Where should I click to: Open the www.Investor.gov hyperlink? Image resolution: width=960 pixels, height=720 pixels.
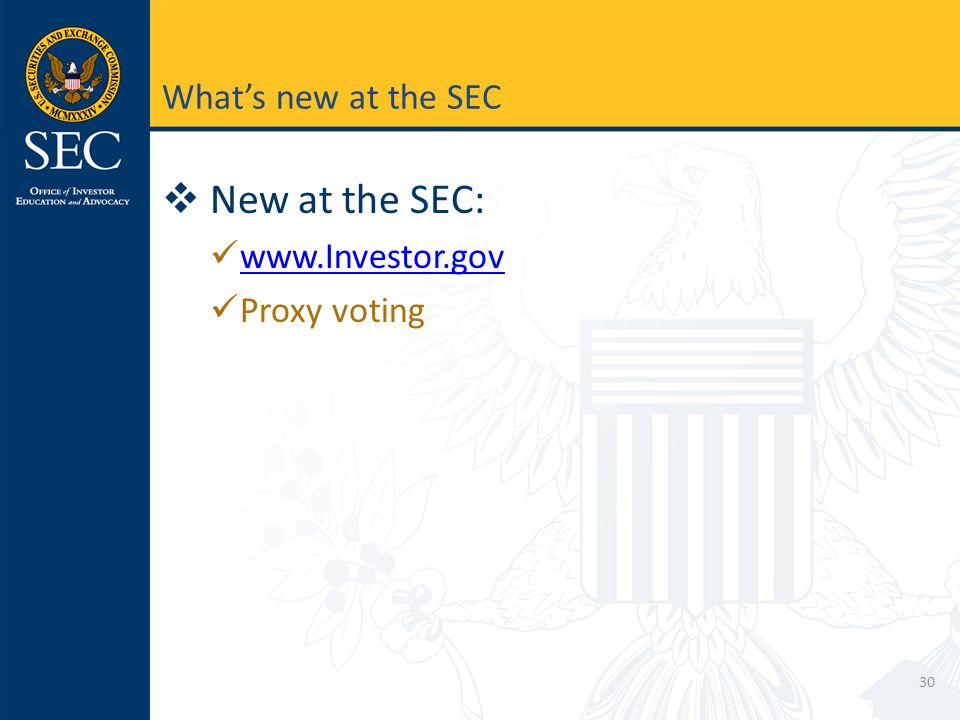(372, 257)
